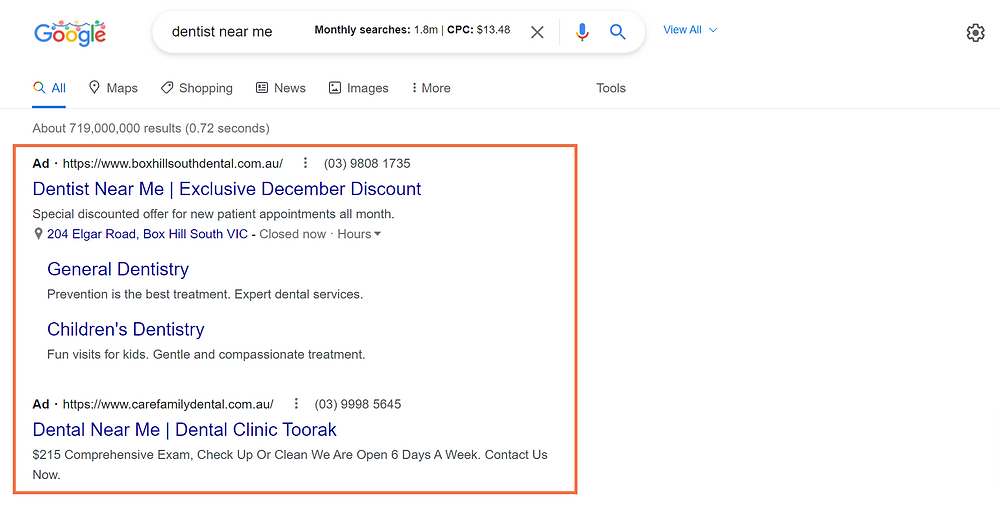Switch to the News tab
The height and width of the screenshot is (507, 1000).
[281, 88]
